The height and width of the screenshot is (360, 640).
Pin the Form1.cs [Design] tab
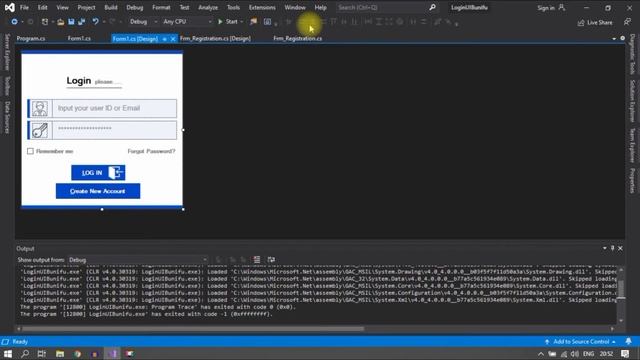[164, 39]
